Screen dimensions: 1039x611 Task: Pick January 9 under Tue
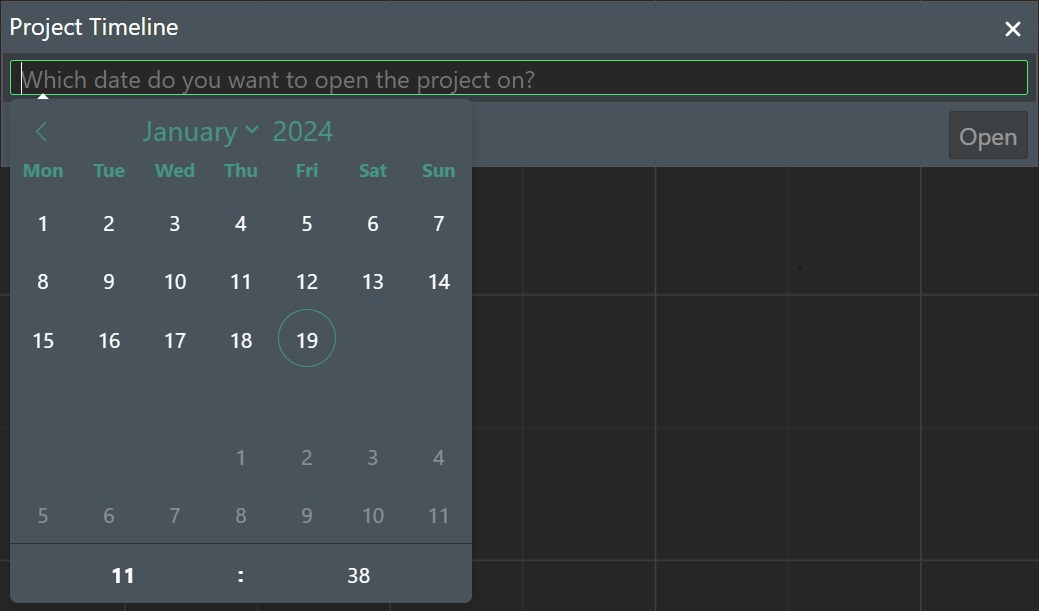[109, 282]
